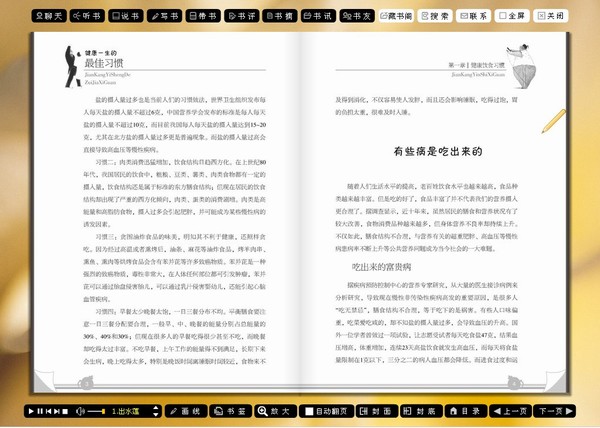Click the 书讯 book news button
This screenshot has width=600, height=428.
tap(318, 16)
